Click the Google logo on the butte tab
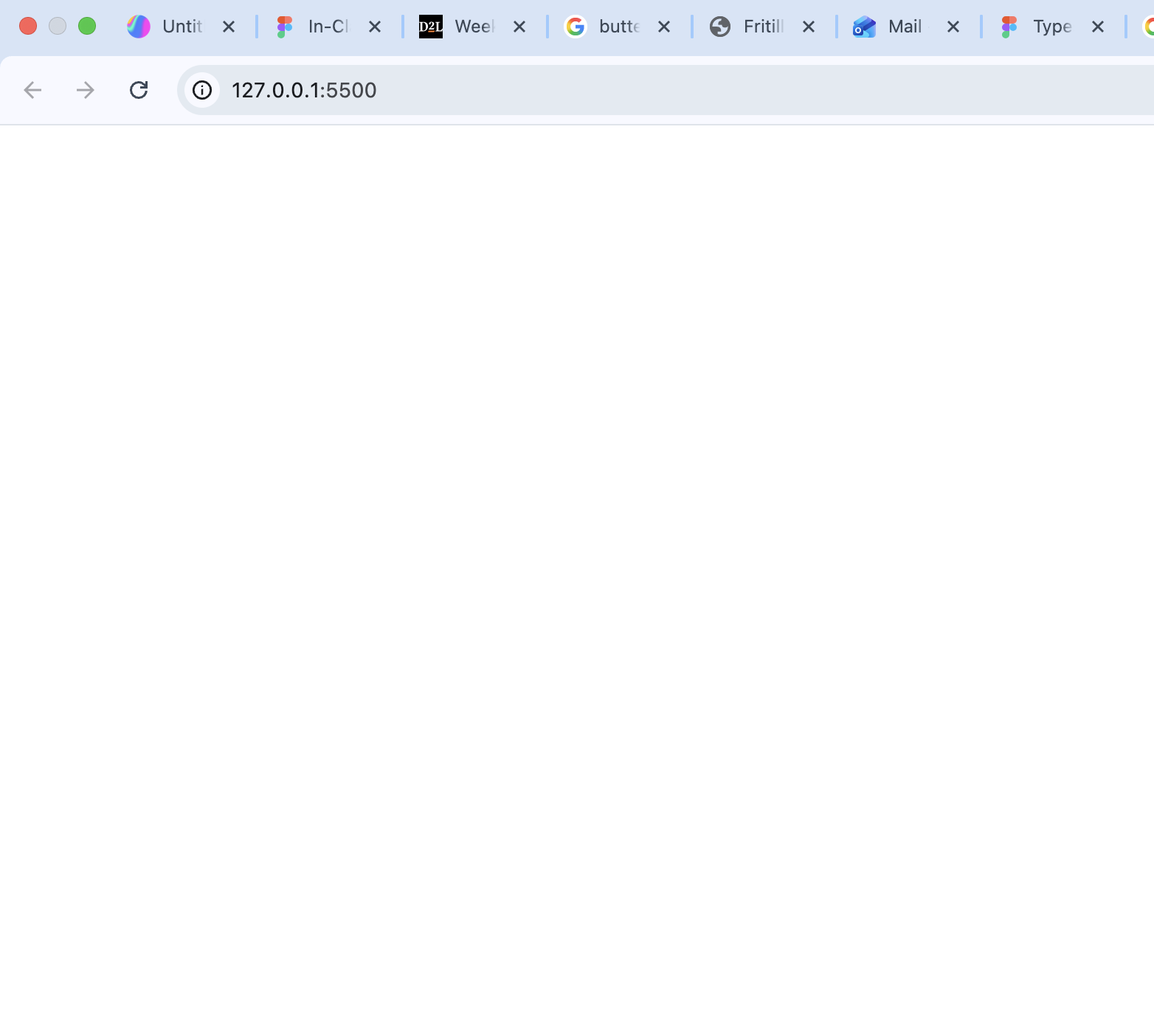1154x1036 pixels. [575, 27]
